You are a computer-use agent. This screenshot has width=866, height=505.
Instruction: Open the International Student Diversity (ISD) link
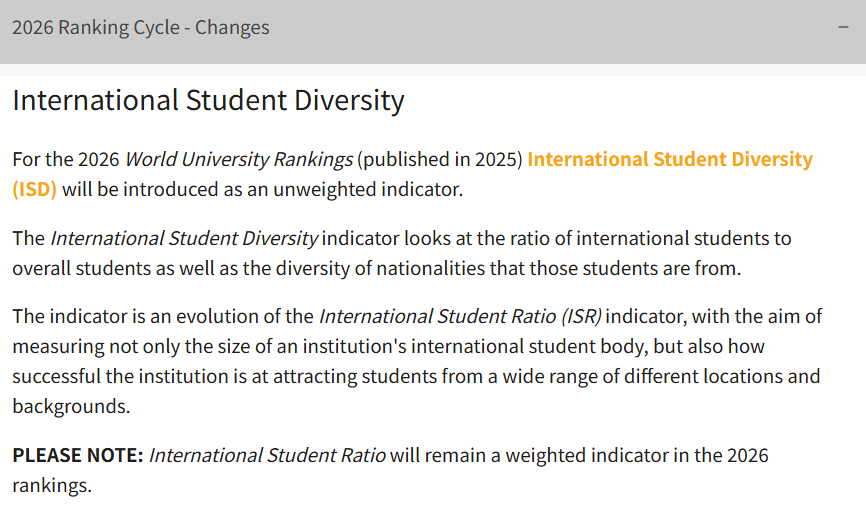click(x=669, y=159)
